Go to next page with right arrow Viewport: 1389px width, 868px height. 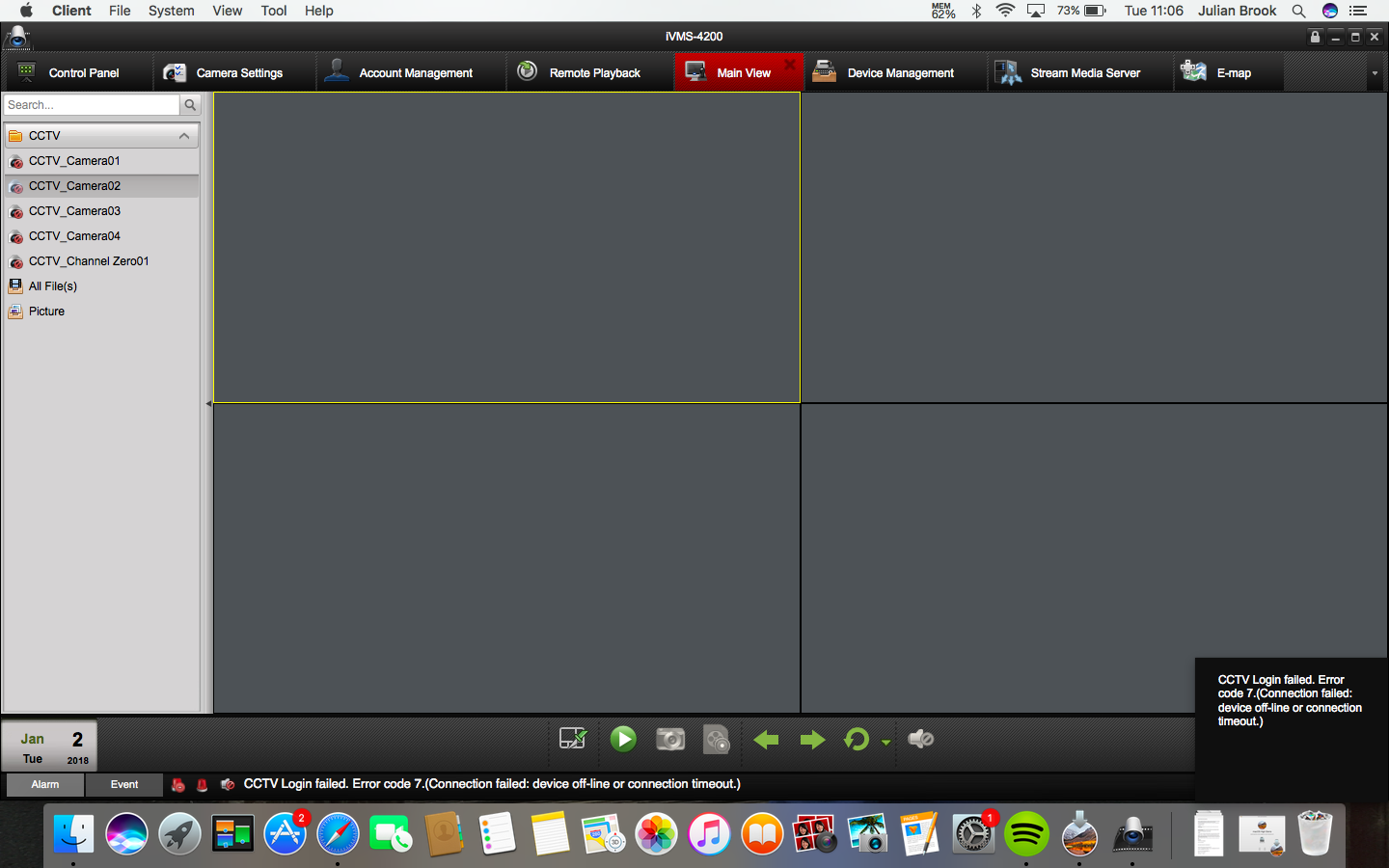coord(812,740)
